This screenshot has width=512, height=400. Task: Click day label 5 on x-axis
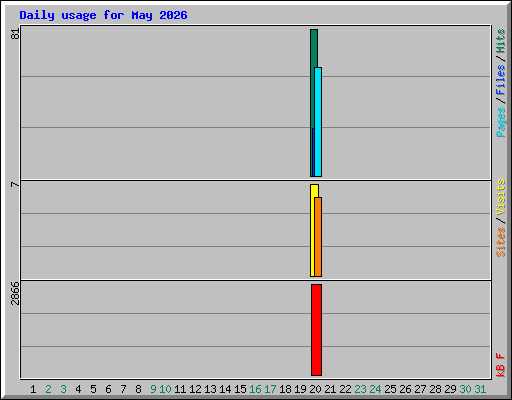[x=93, y=389]
